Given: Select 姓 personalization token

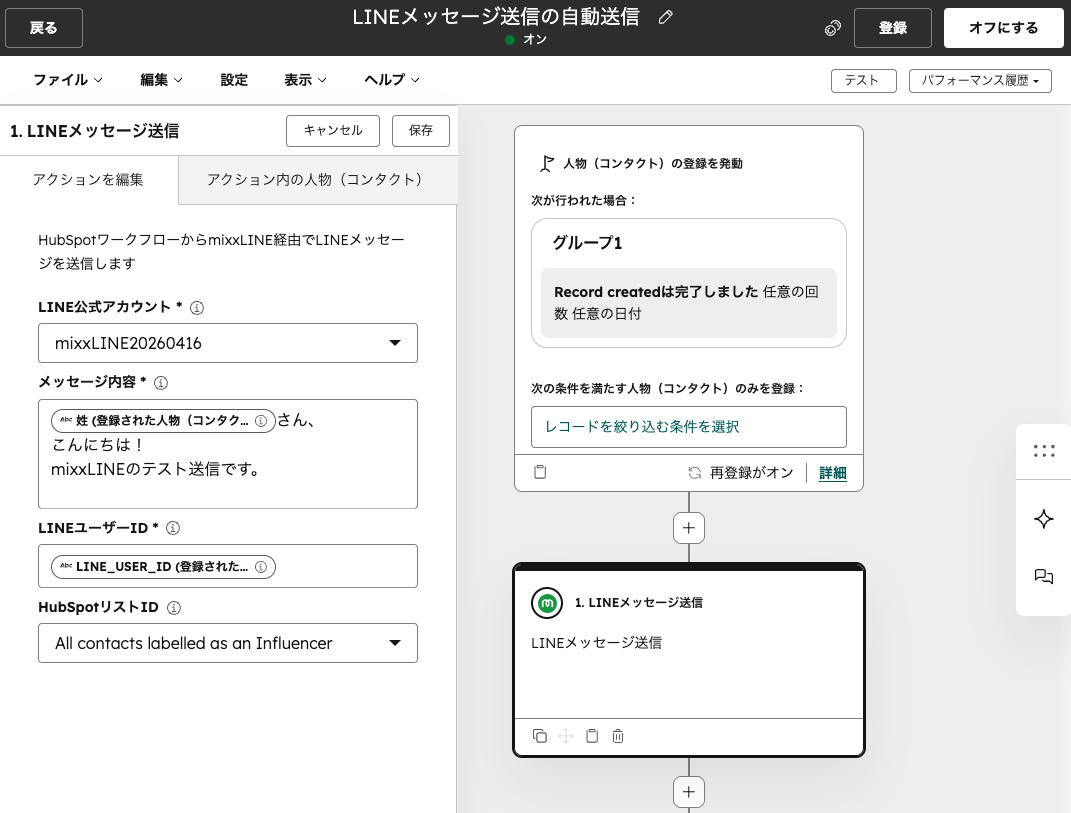Looking at the screenshot, I should 163,421.
